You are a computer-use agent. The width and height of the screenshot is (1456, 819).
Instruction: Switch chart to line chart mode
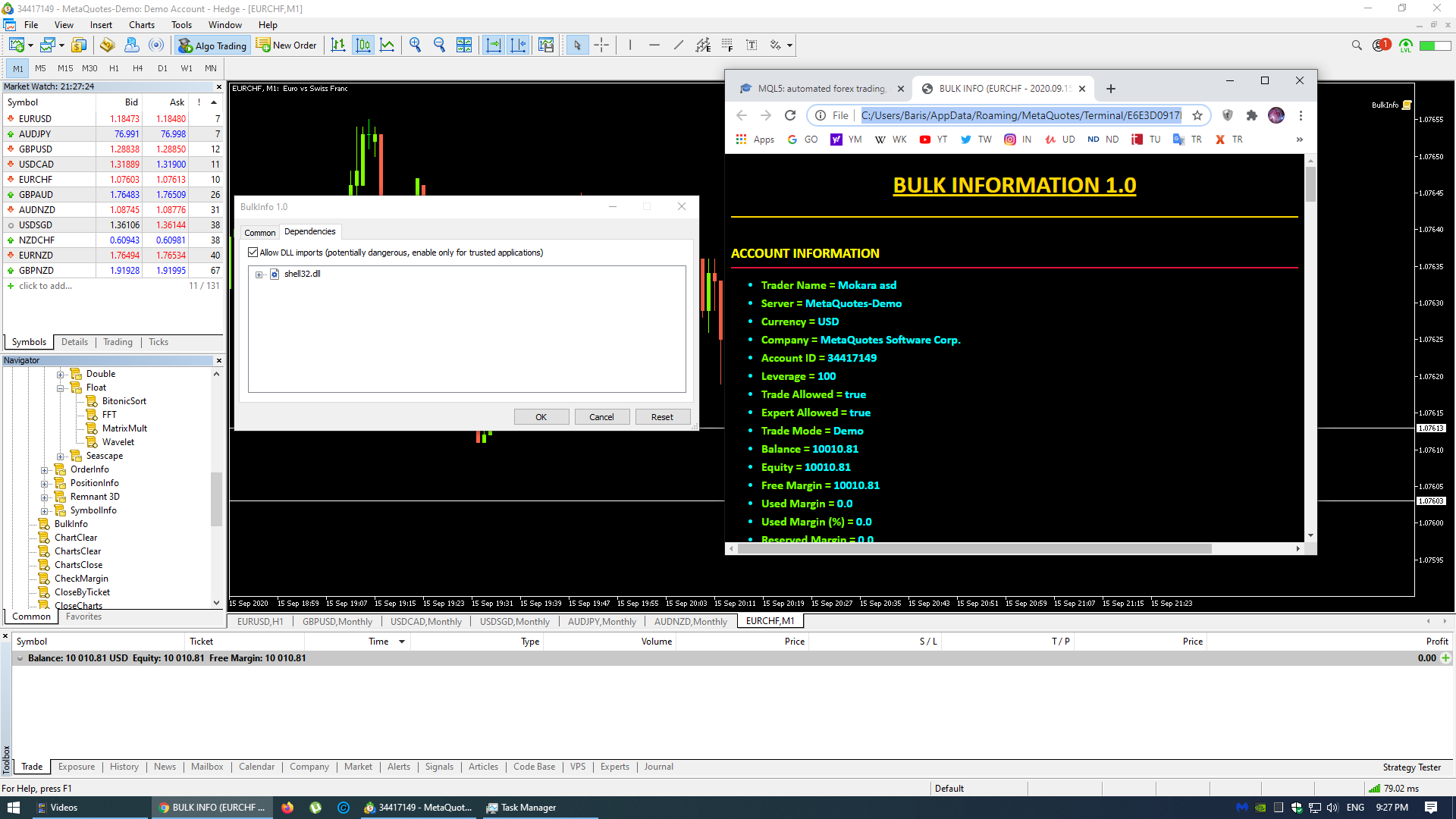[388, 45]
